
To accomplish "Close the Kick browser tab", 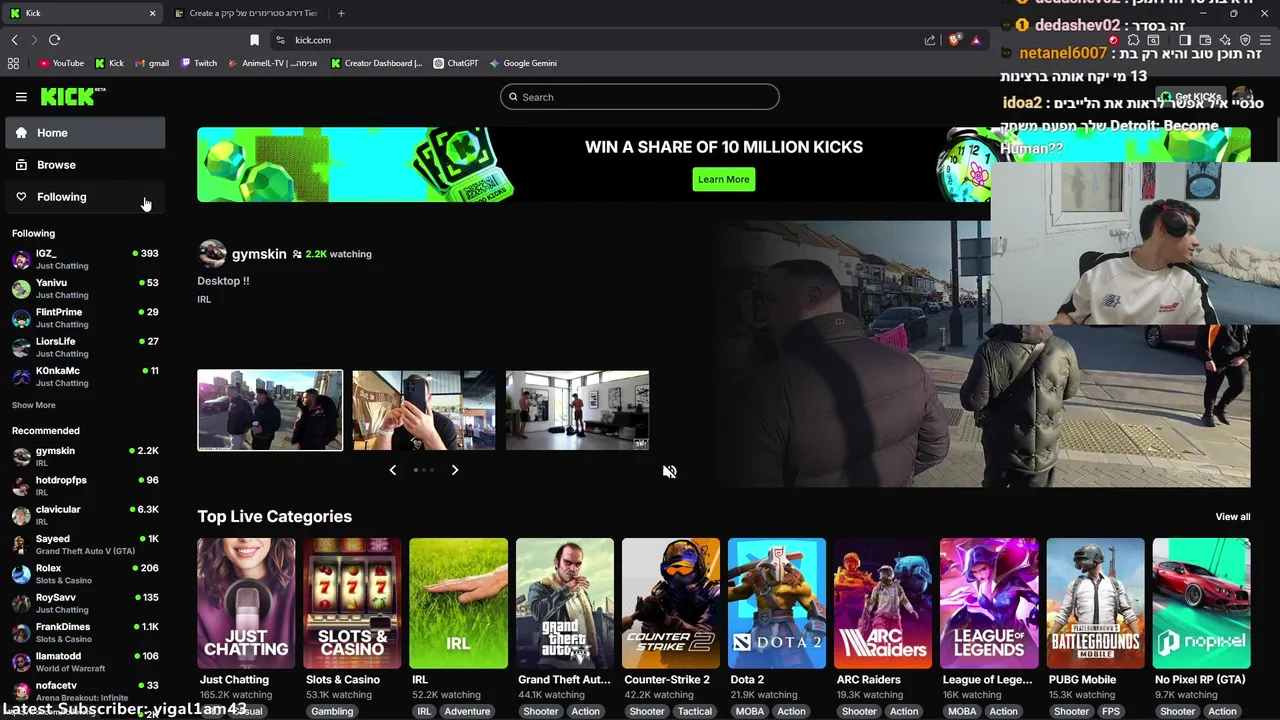I will (152, 13).
